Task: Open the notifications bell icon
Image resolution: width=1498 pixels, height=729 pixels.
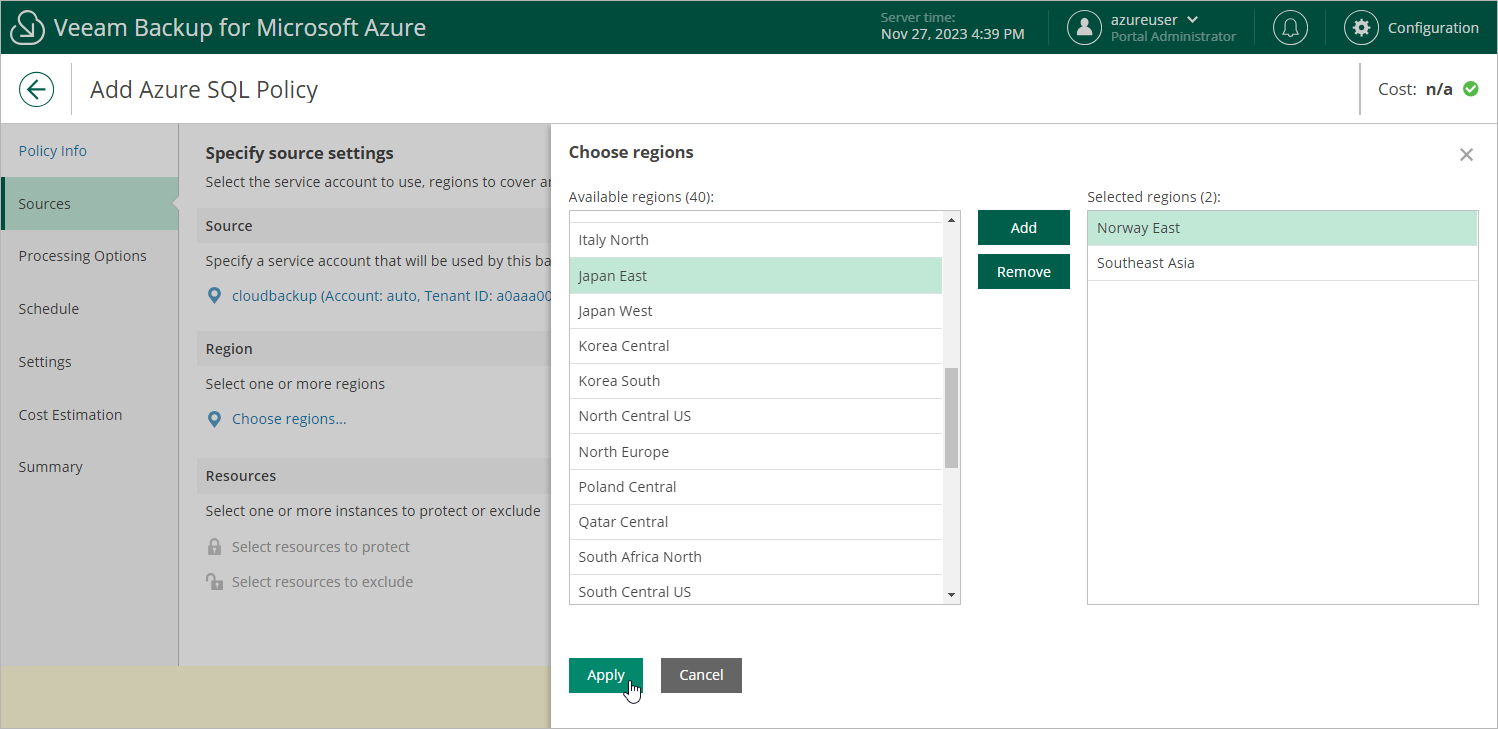Action: (x=1290, y=28)
